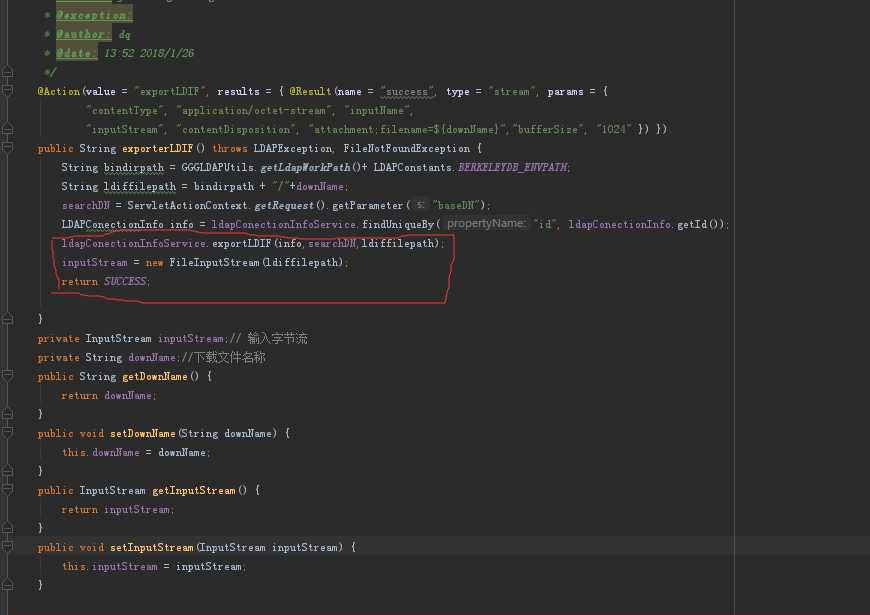Viewport: 870px width, 615px height.
Task: Click the BERKELEYDB_ENVPATH constant
Action: tap(513, 167)
